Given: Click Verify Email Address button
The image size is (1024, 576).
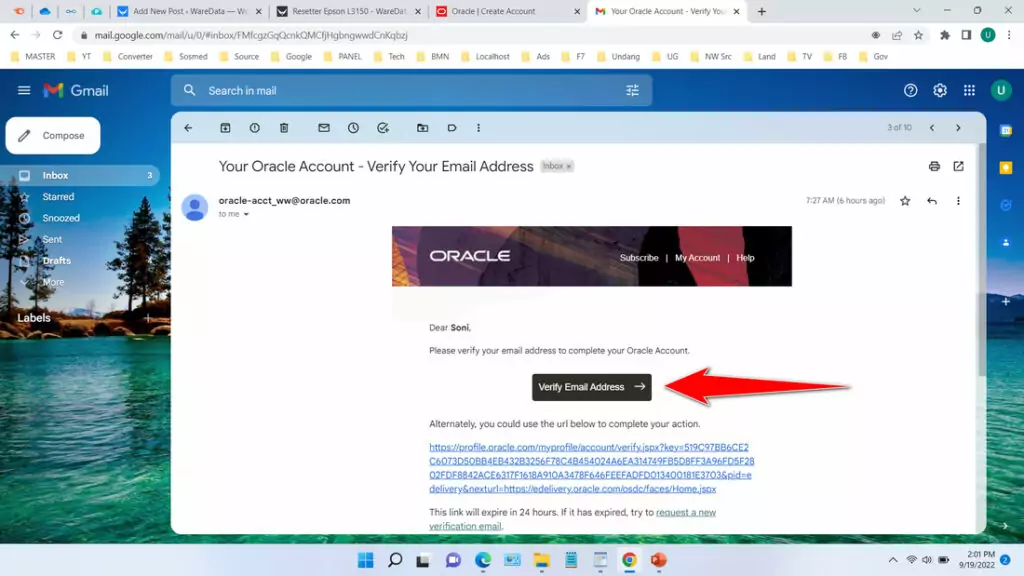Looking at the screenshot, I should point(592,387).
